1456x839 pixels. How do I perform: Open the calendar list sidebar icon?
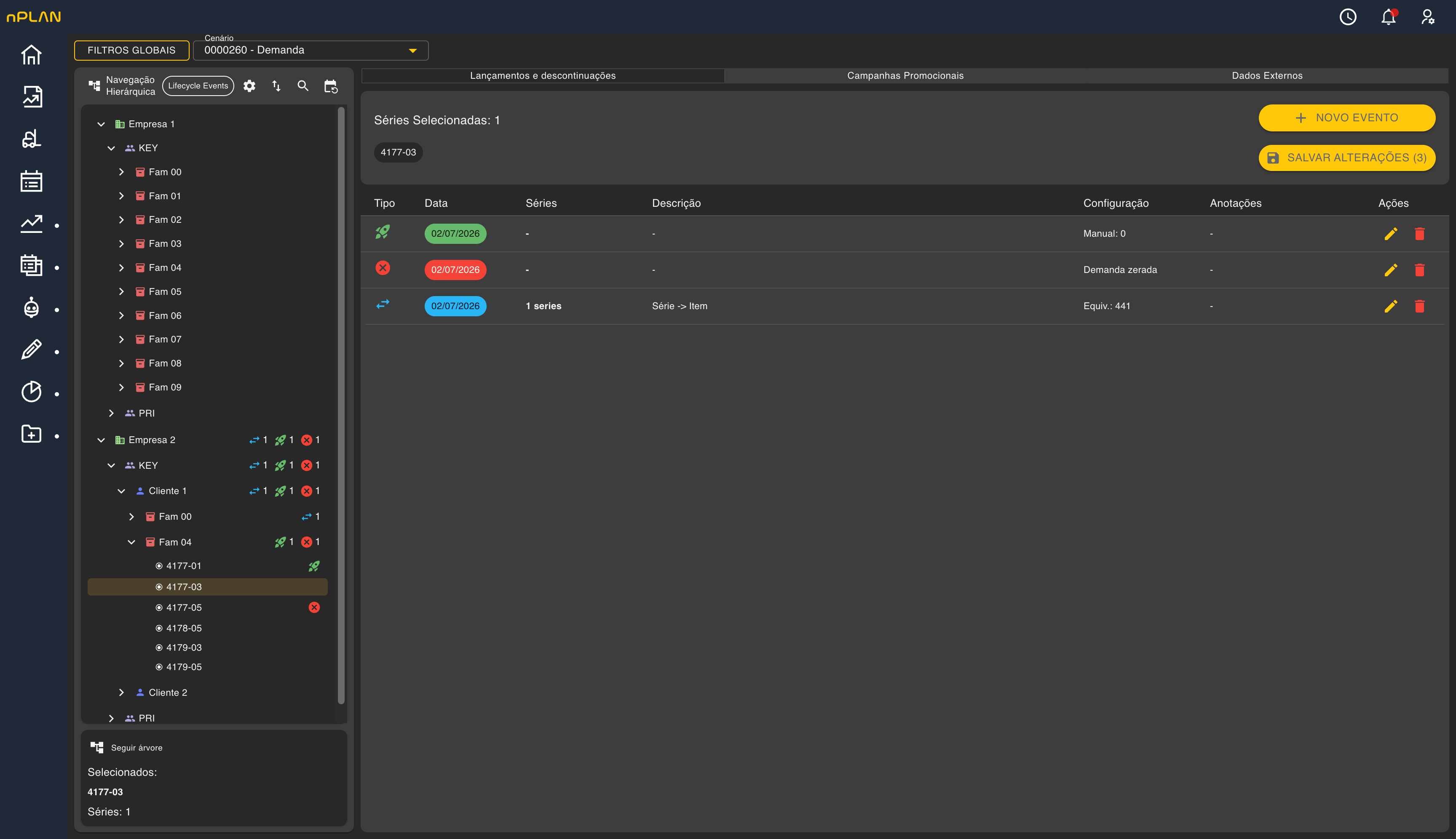31,181
